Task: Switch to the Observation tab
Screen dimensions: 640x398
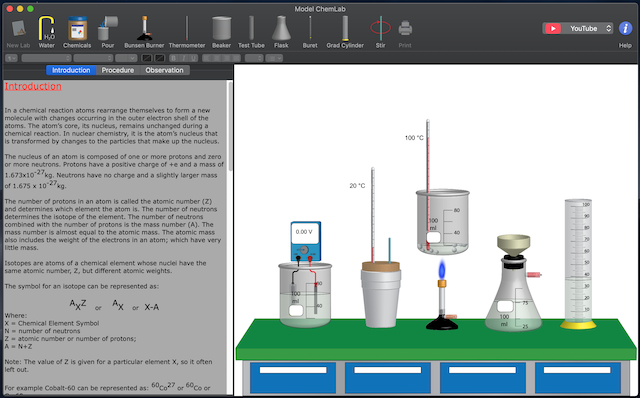Action: tap(164, 70)
